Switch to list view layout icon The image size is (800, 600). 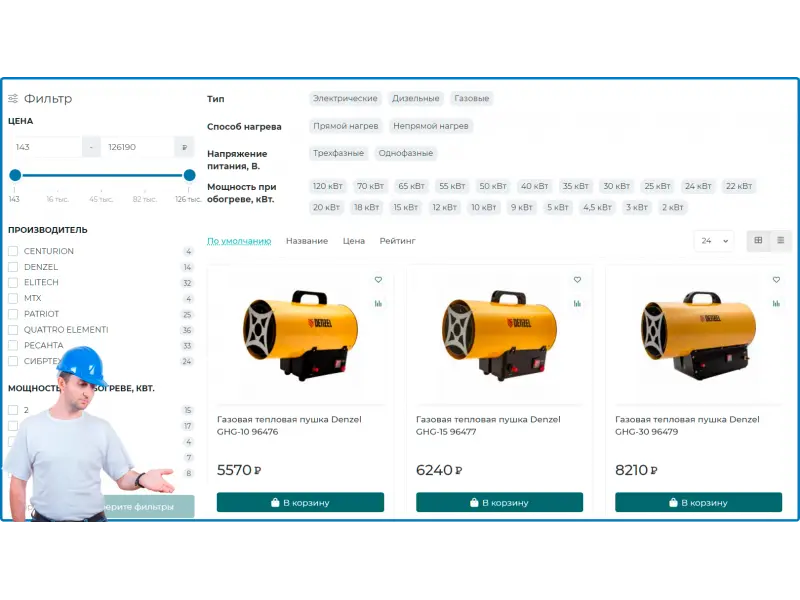tap(781, 241)
